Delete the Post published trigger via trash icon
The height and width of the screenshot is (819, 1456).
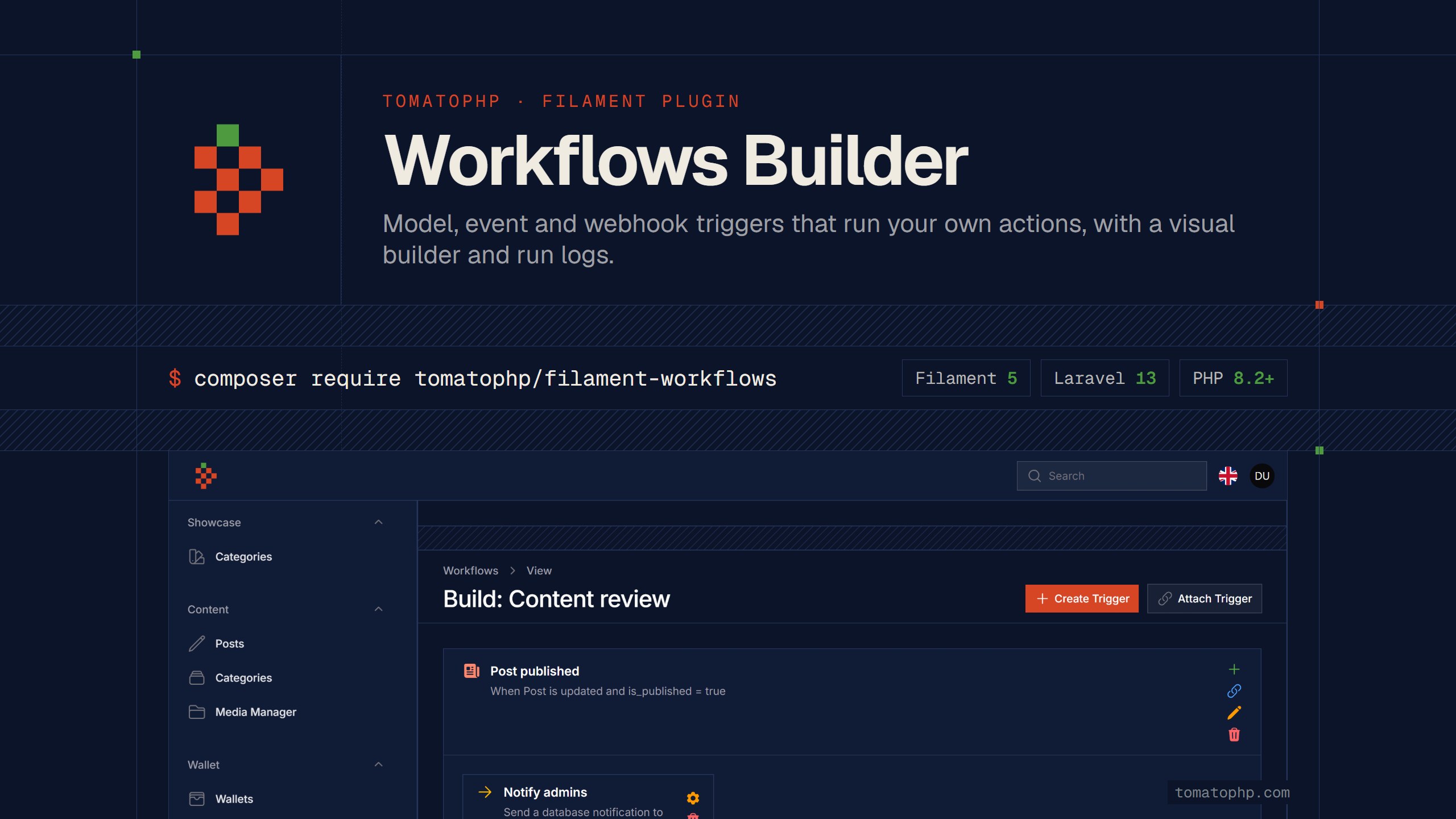1234,735
